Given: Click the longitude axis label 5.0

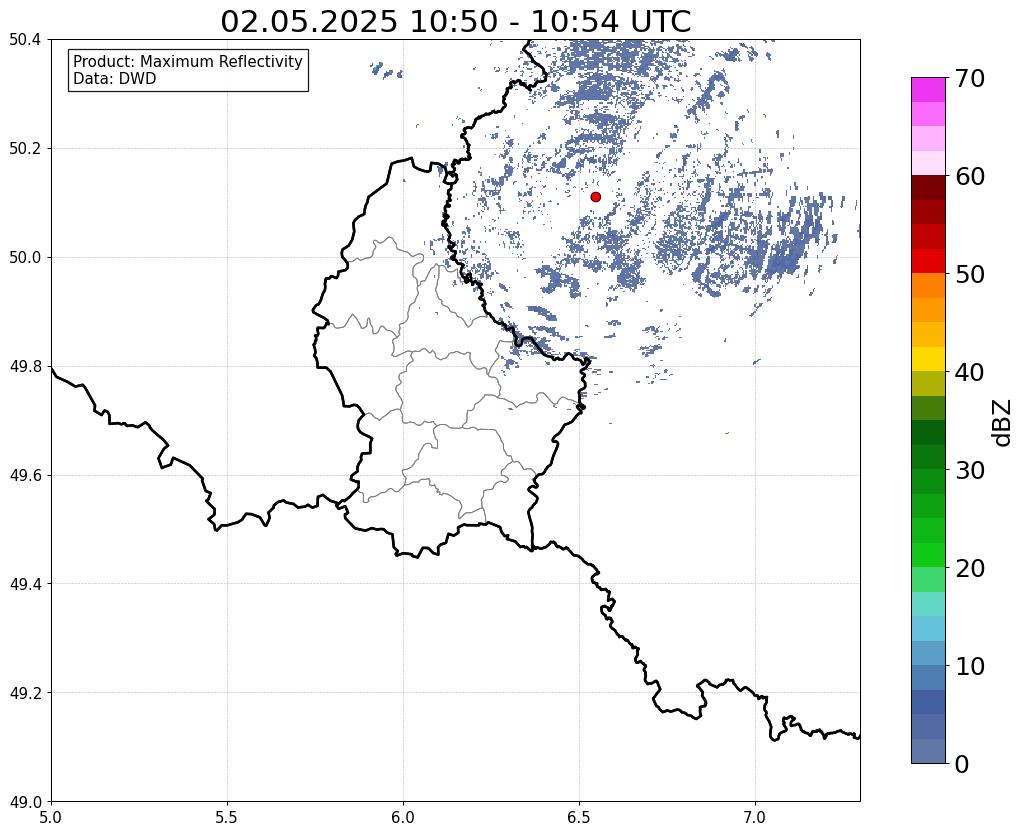Looking at the screenshot, I should click(x=51, y=817).
